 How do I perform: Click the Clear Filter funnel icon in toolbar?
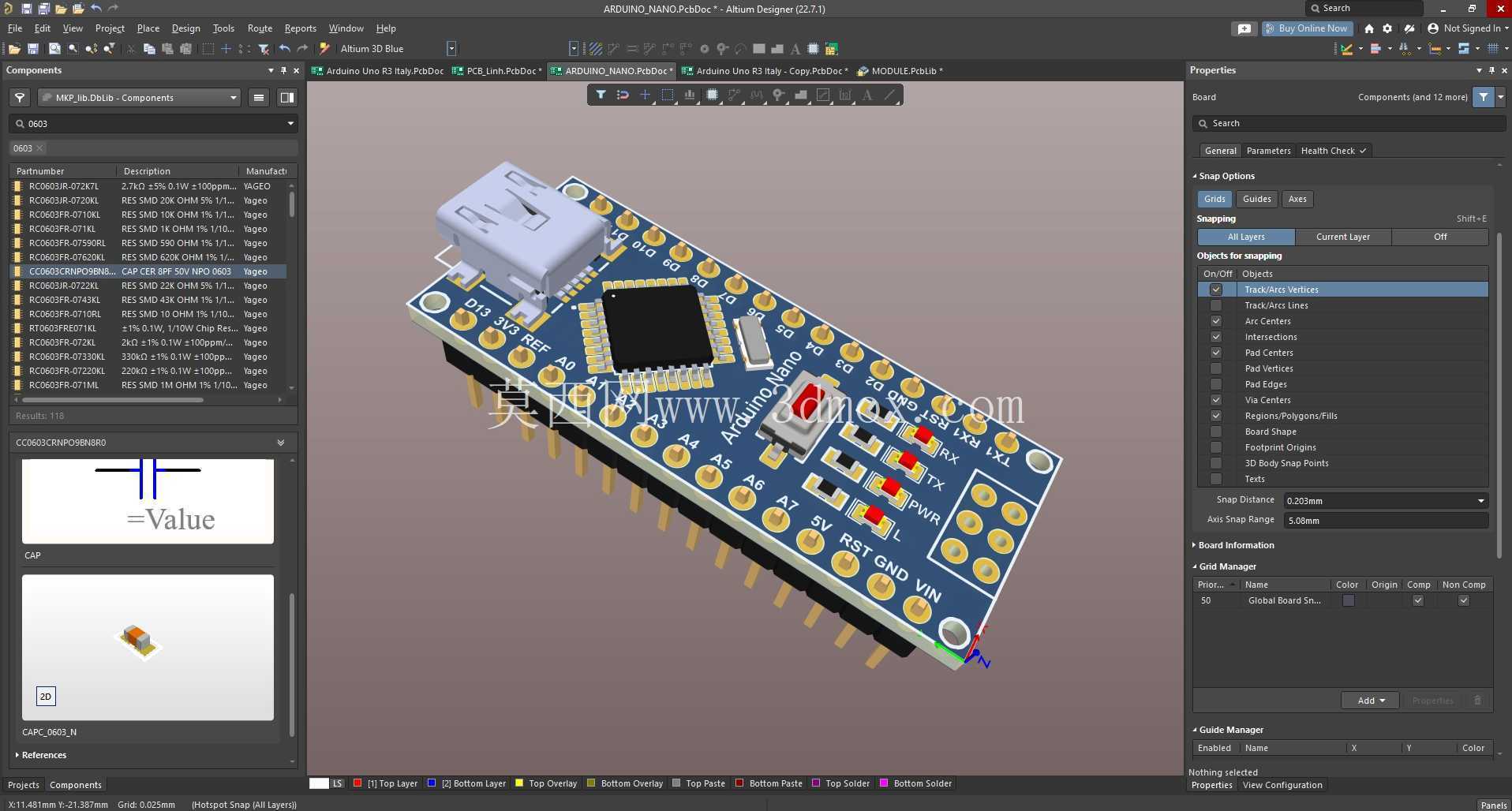click(x=264, y=49)
